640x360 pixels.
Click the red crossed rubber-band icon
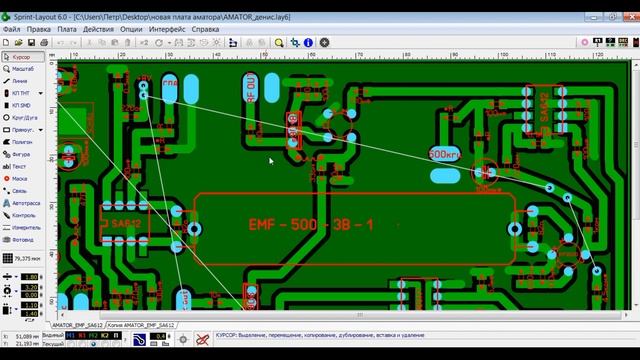(x=202, y=340)
